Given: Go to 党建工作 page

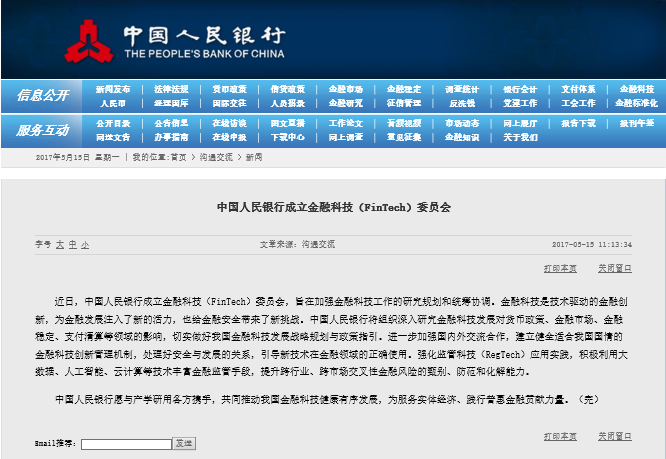Looking at the screenshot, I should click(520, 103).
